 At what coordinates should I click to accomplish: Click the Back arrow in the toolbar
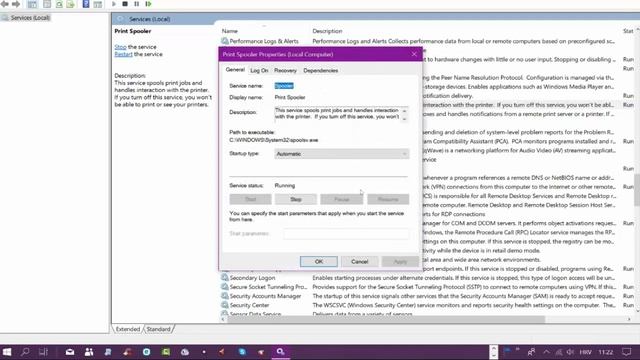point(4,4)
